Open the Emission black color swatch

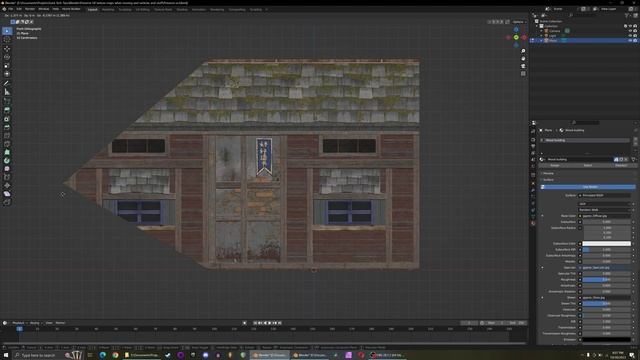[607, 340]
